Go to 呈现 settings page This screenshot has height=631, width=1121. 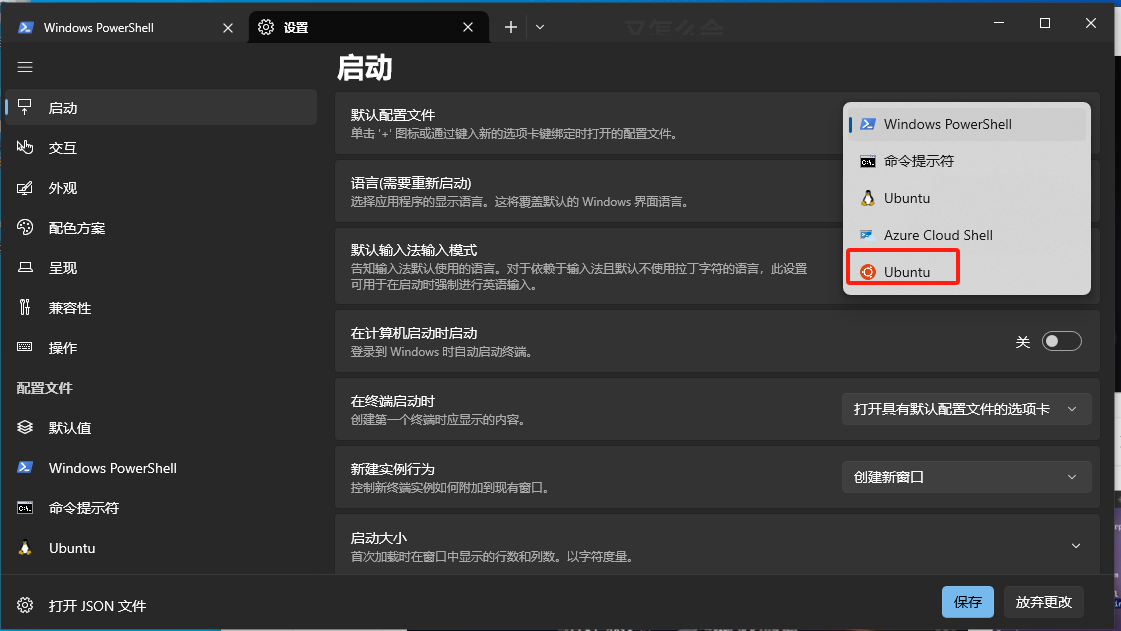point(161,268)
